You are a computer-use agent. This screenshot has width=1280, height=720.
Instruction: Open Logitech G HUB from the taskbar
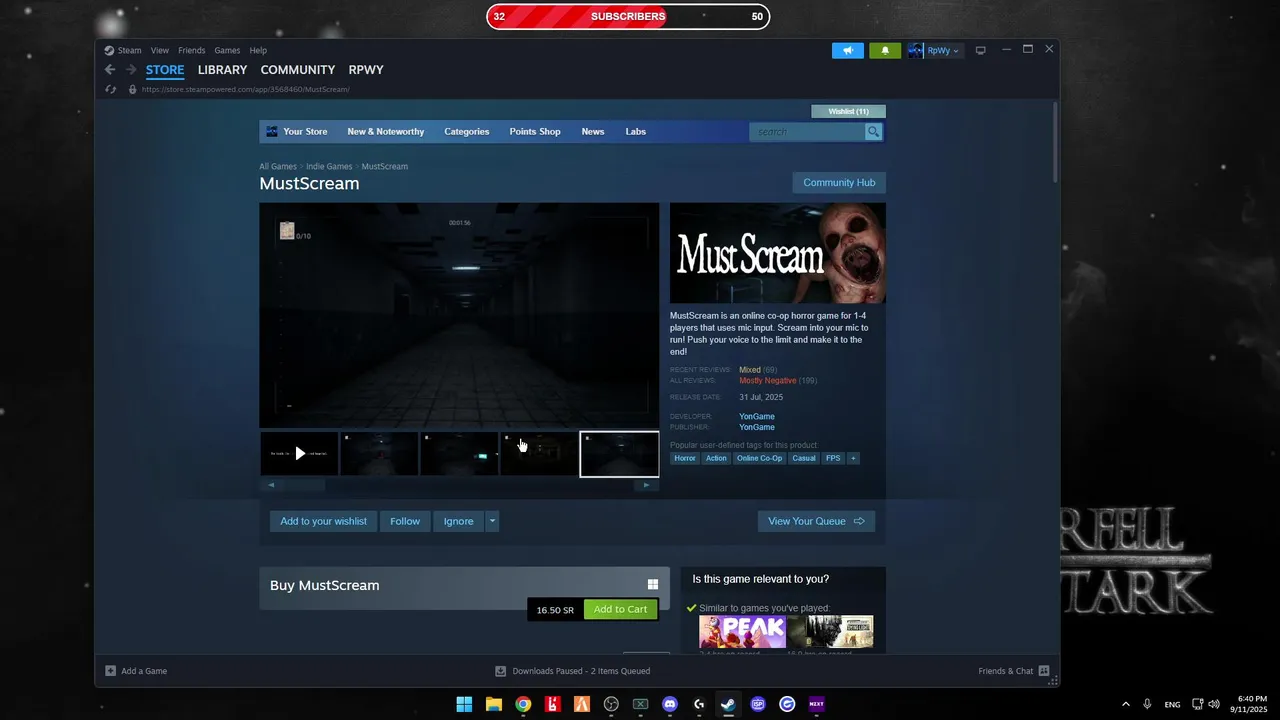click(x=699, y=704)
